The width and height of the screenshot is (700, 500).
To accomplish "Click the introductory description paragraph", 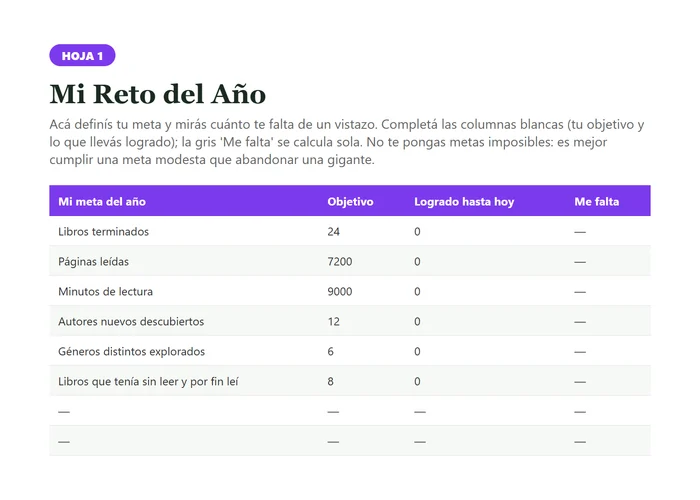I will pyautogui.click(x=347, y=142).
